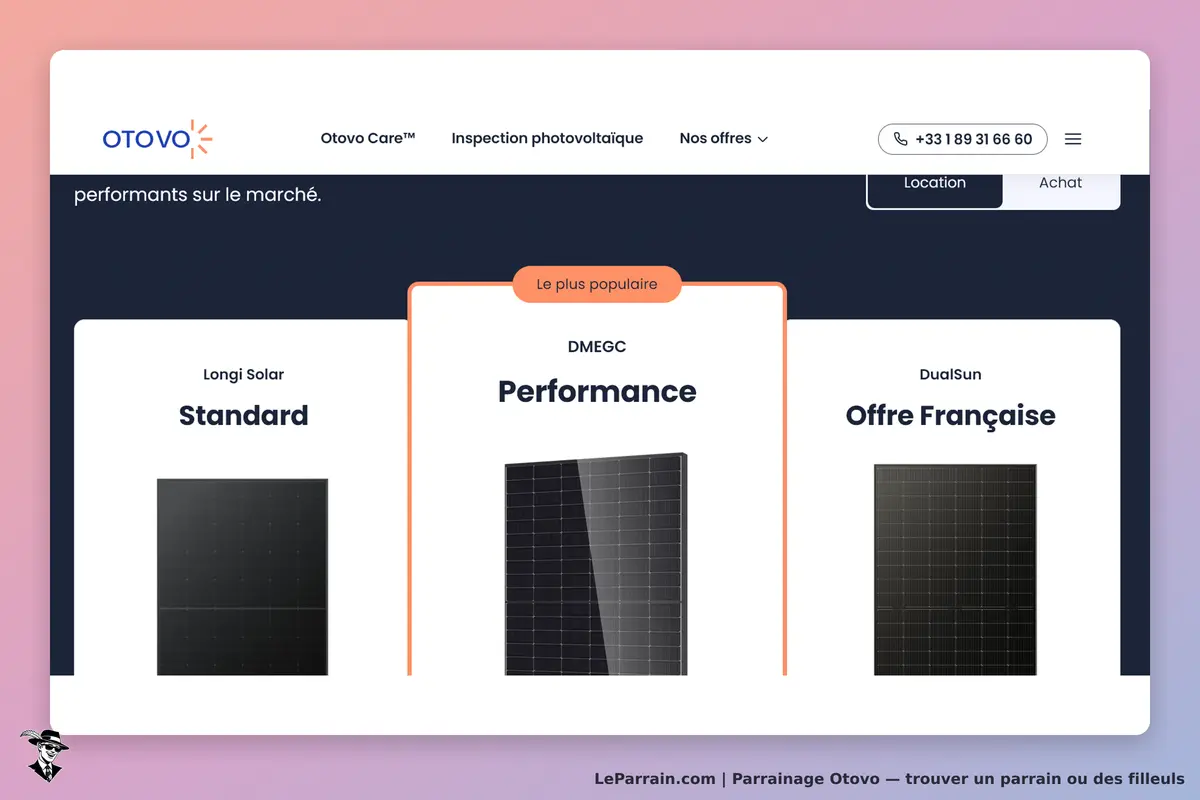Click the Otovo logo
This screenshot has height=800, width=1200.
157,139
